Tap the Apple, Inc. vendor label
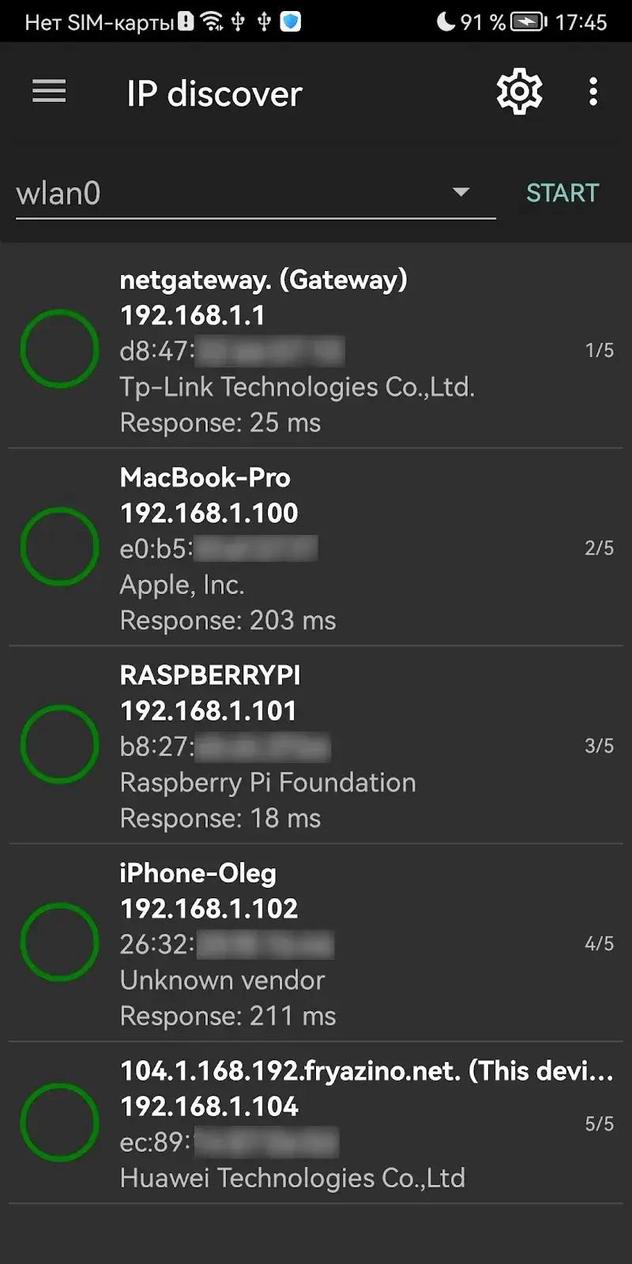632x1264 pixels. 182,584
